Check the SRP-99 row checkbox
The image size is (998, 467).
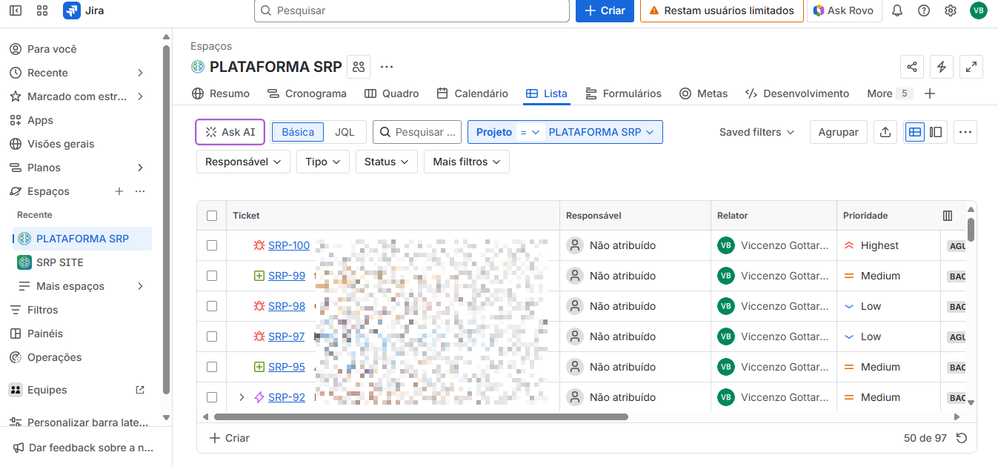pyautogui.click(x=212, y=276)
